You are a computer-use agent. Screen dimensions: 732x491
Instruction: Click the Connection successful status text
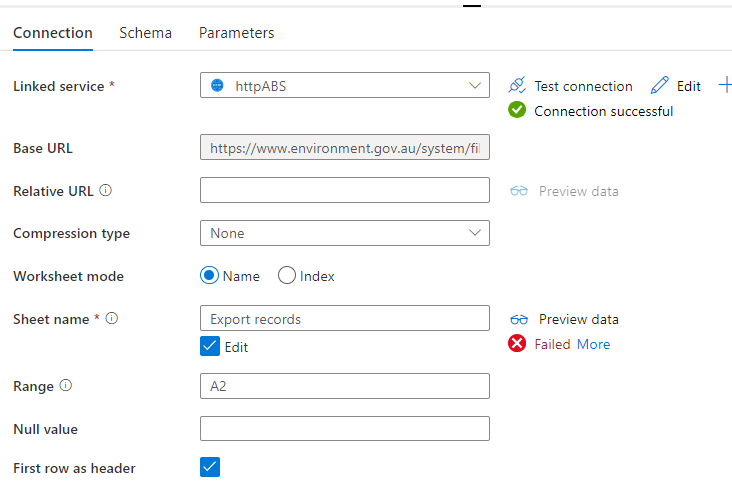(604, 111)
